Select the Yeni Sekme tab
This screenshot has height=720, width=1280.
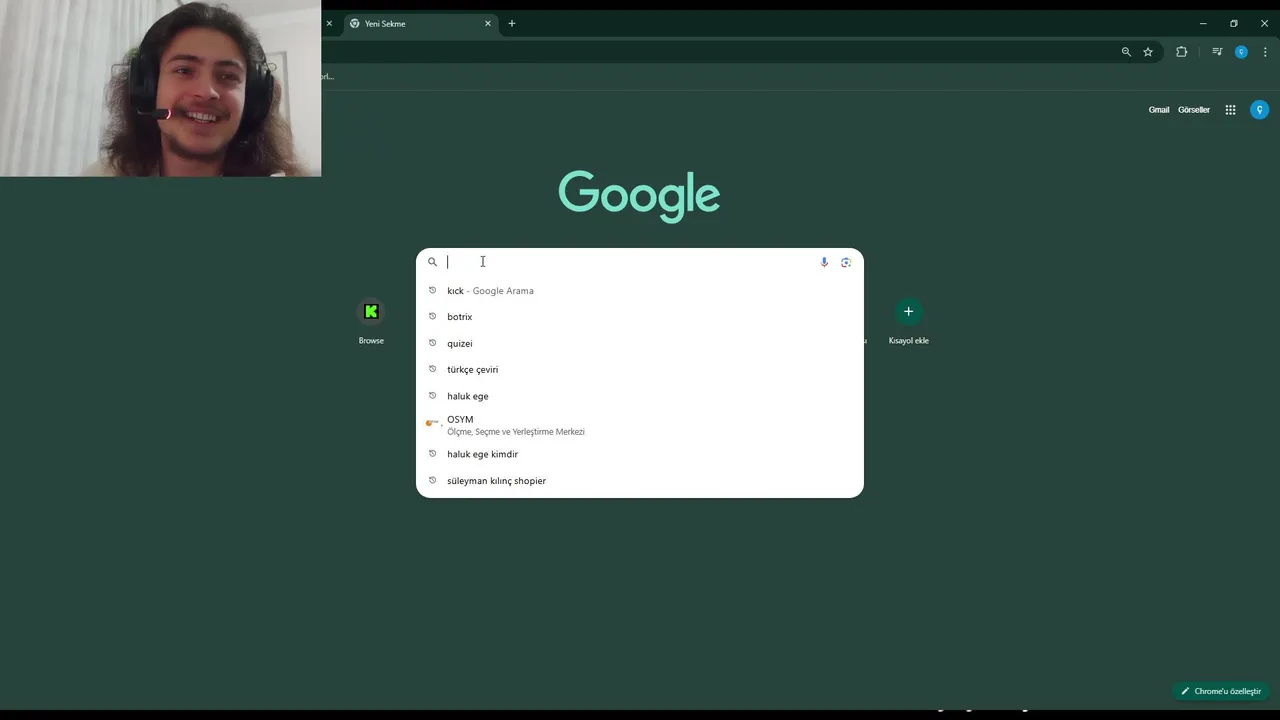[420, 23]
